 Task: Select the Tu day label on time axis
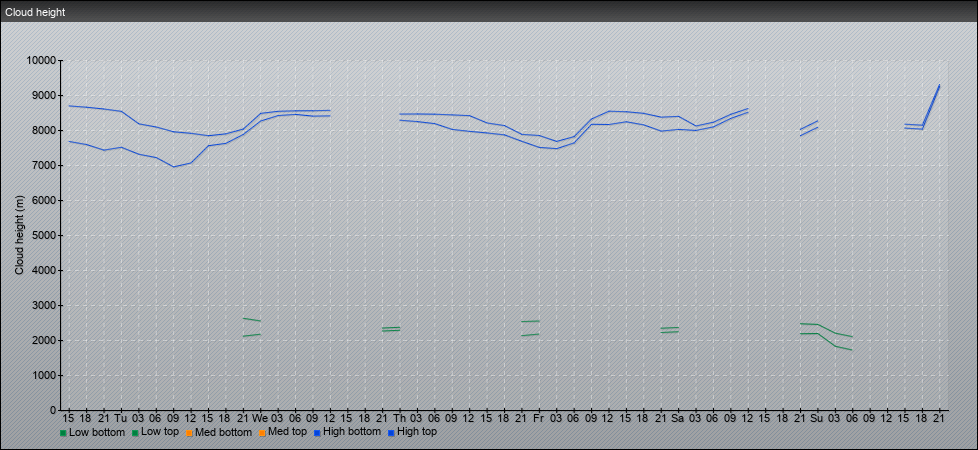point(120,417)
